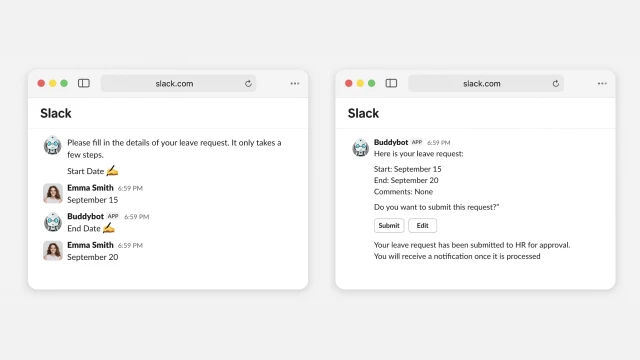The width and height of the screenshot is (640, 360).
Task: Open the three-dot menu in left window
Action: point(295,83)
